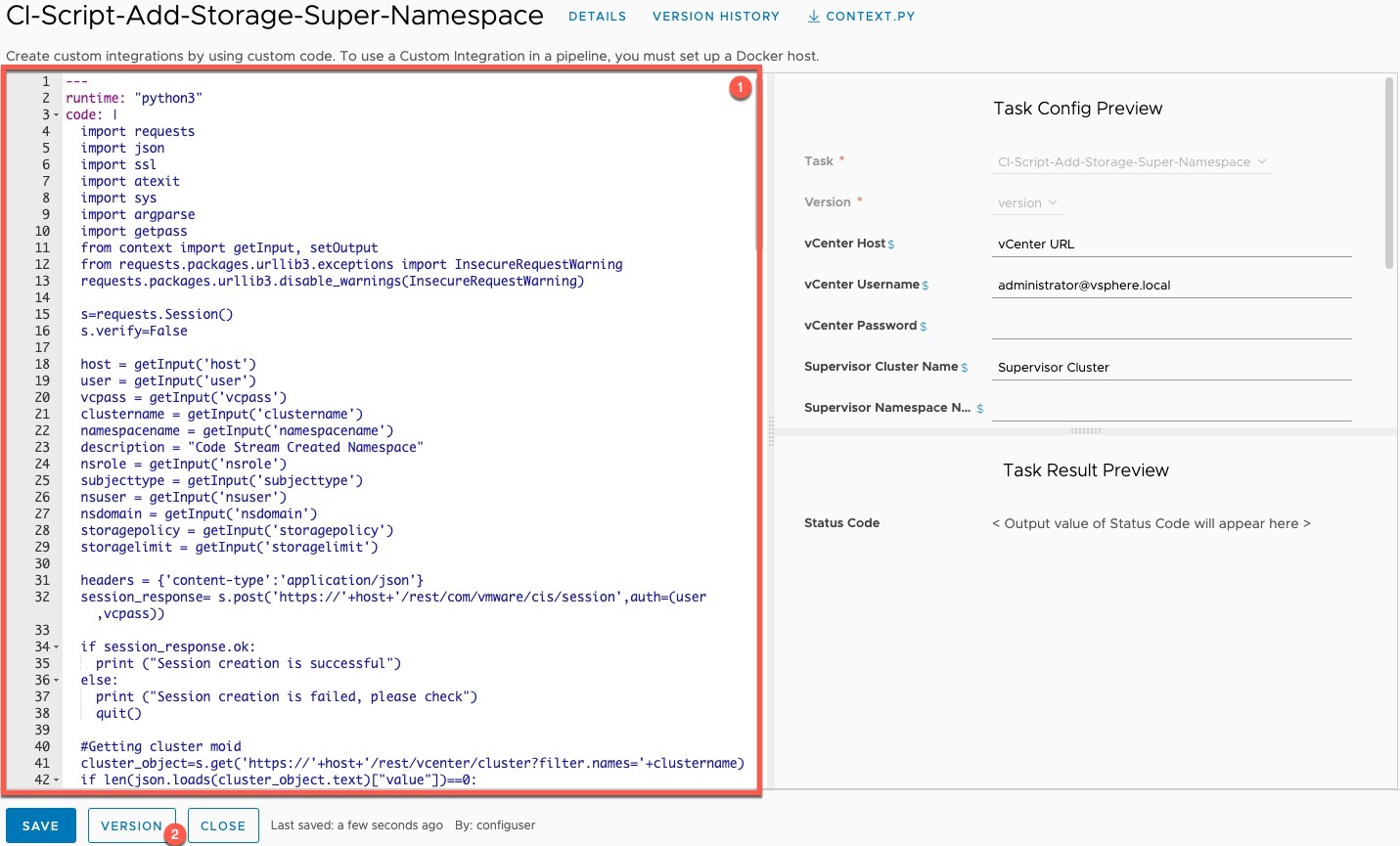Click the '#Getting cluster moid' comment line
1400x846 pixels.
click(x=161, y=746)
